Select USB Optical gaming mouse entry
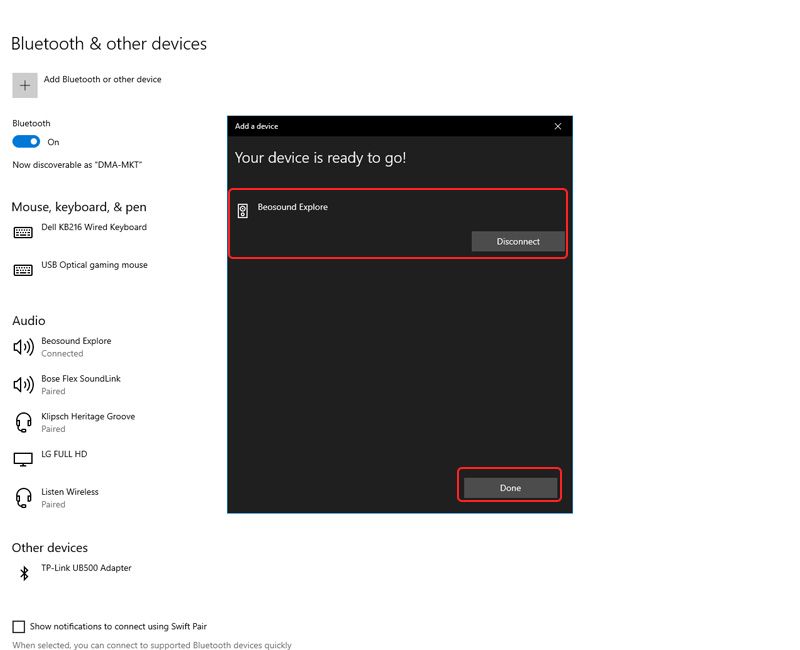800x650 pixels. pyautogui.click(x=94, y=265)
